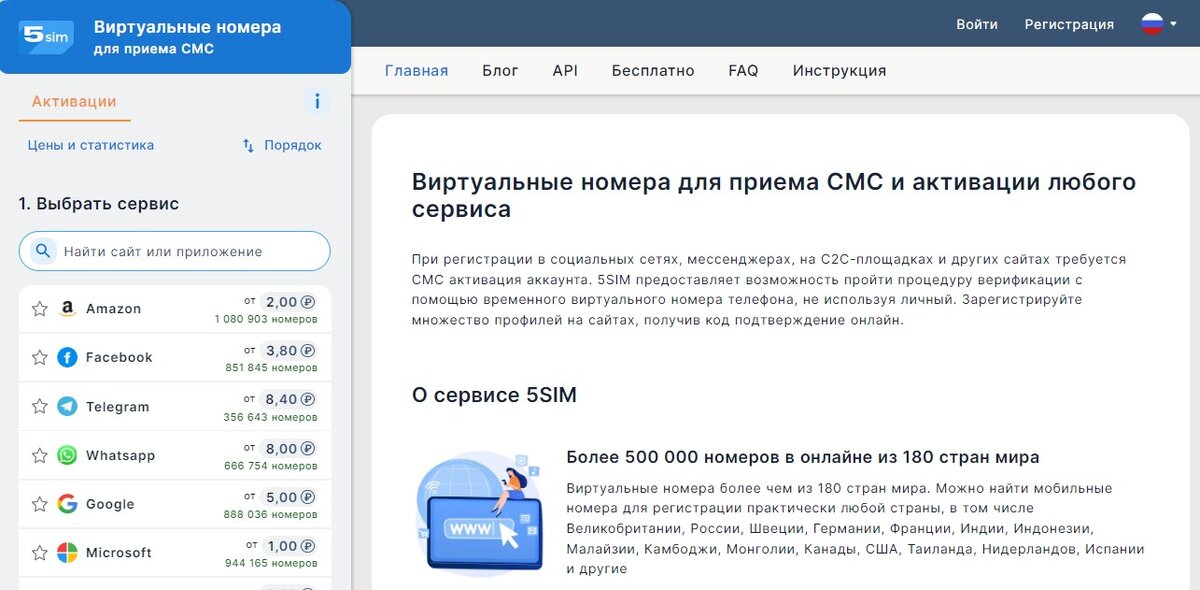Select the Microsoft 1,00 ₽ price

[x=289, y=546]
